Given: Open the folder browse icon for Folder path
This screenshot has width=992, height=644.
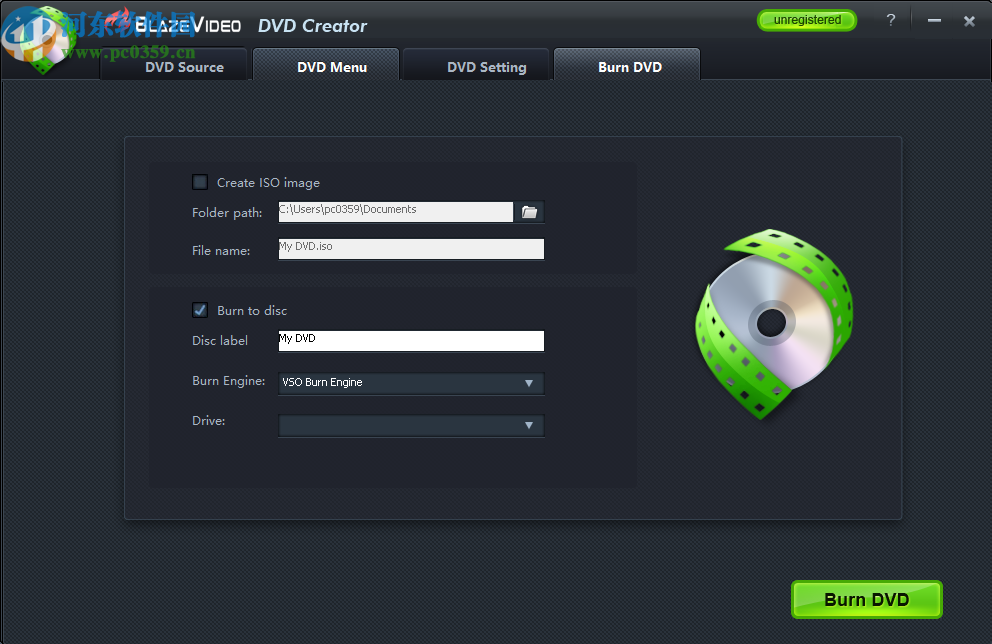Looking at the screenshot, I should (529, 212).
